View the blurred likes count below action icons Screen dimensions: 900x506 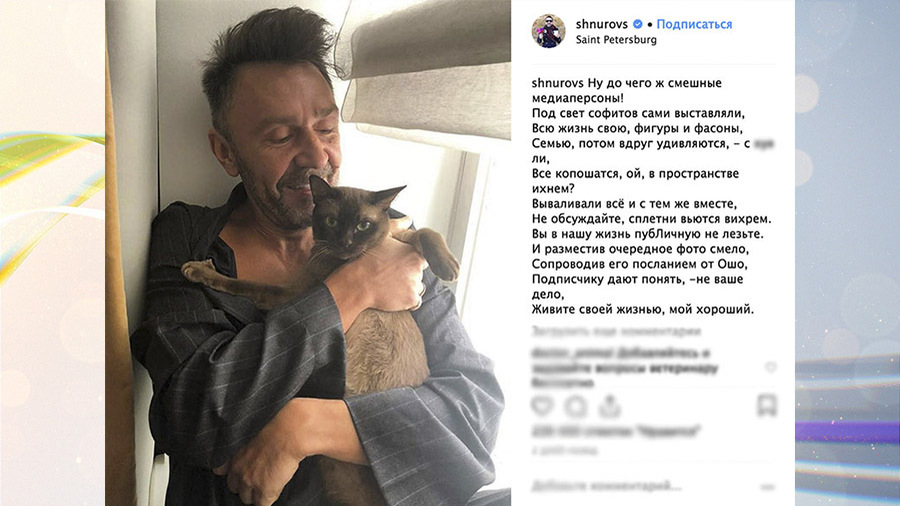pyautogui.click(x=616, y=431)
